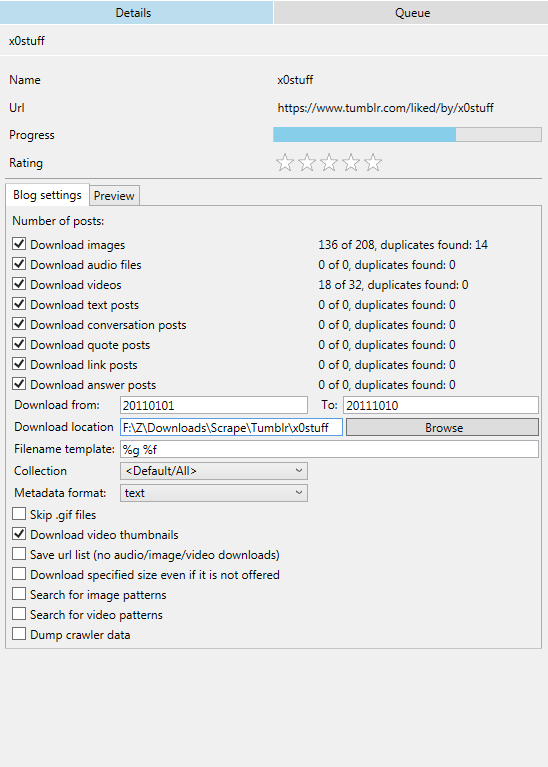
Task: Set rating to the third star
Action: [329, 162]
